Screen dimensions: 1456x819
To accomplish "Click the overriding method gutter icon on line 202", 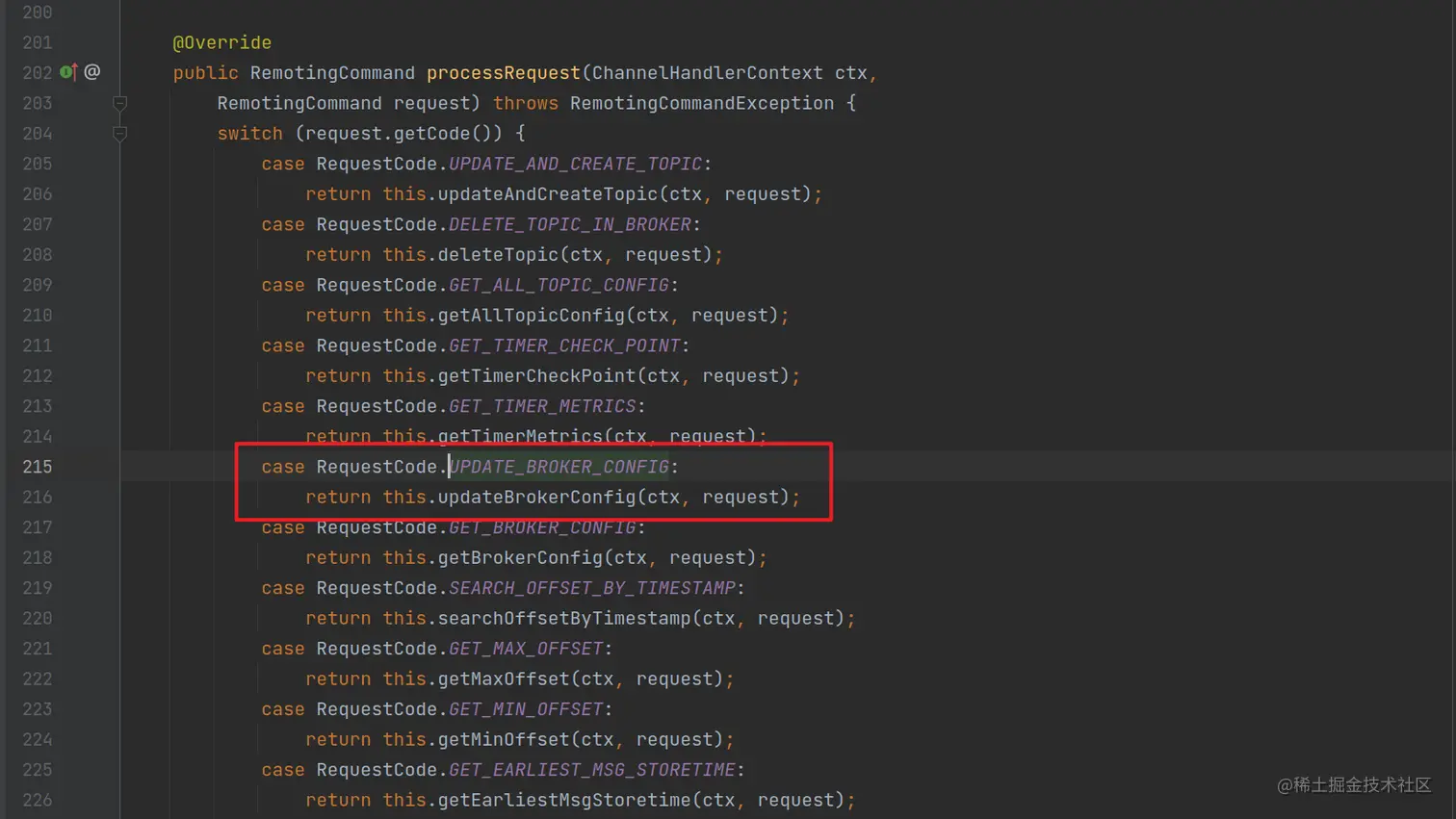I will [x=67, y=72].
